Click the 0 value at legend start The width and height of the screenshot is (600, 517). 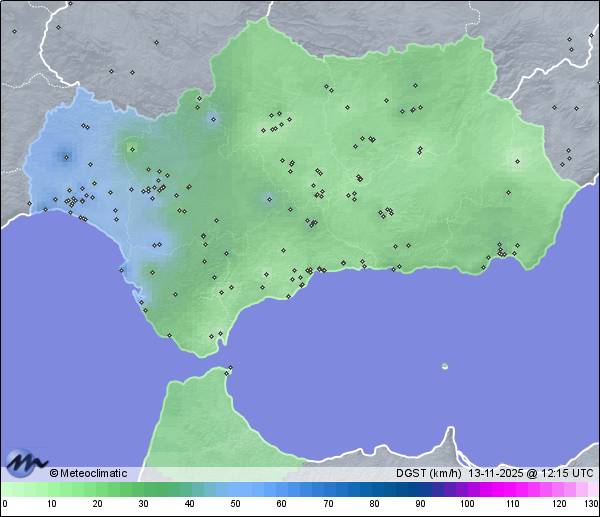(5, 504)
